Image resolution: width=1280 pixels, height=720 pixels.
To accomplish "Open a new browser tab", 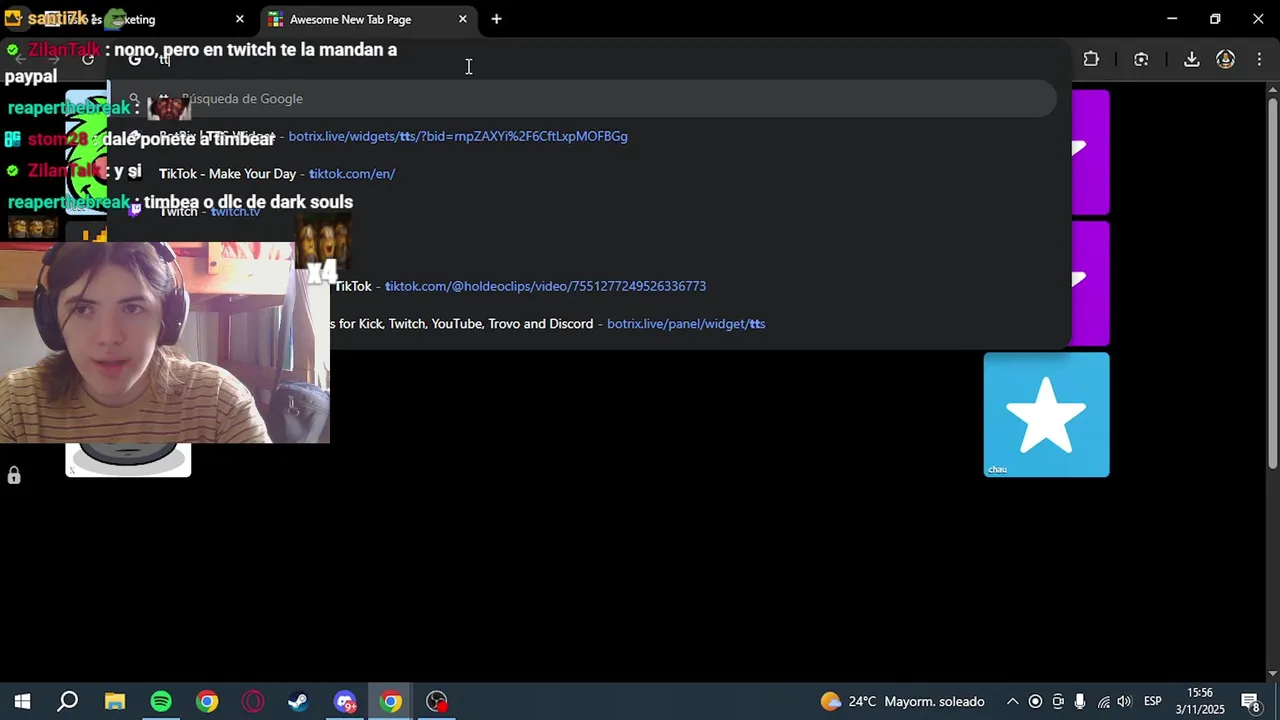I will 496,19.
